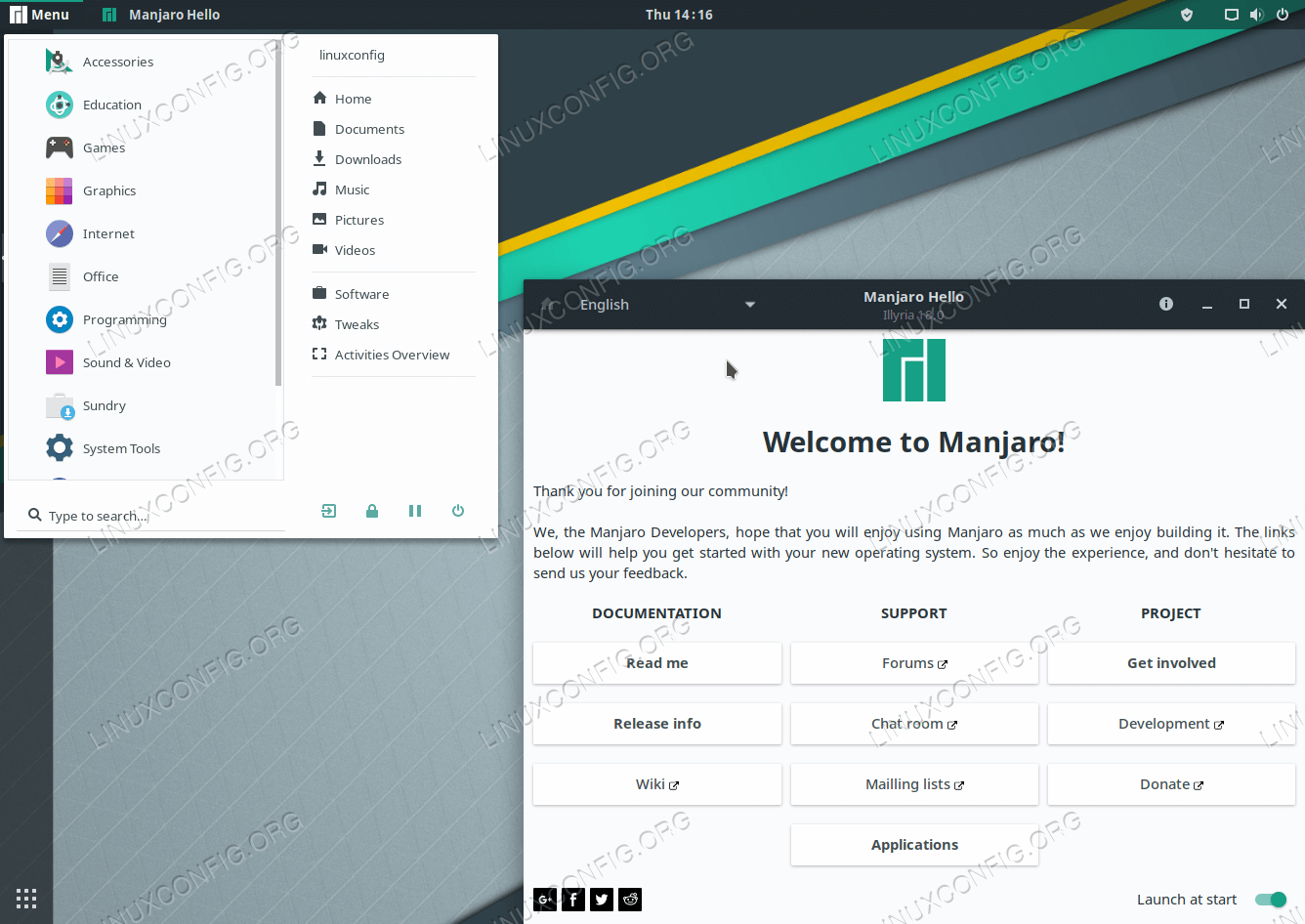Open the show applications grid icon
The image size is (1305, 924).
point(26,899)
